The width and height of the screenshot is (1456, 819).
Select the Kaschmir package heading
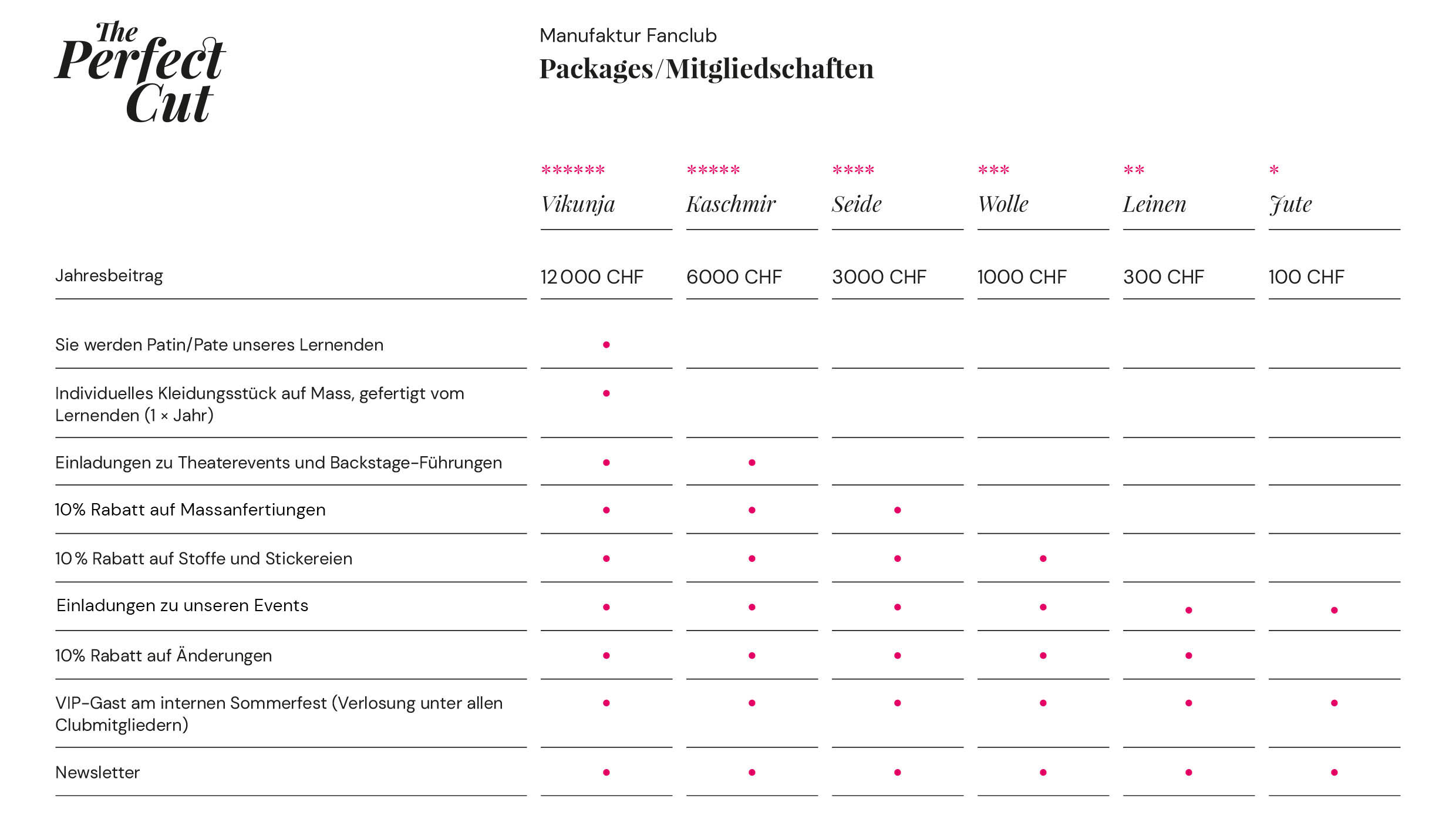click(731, 204)
